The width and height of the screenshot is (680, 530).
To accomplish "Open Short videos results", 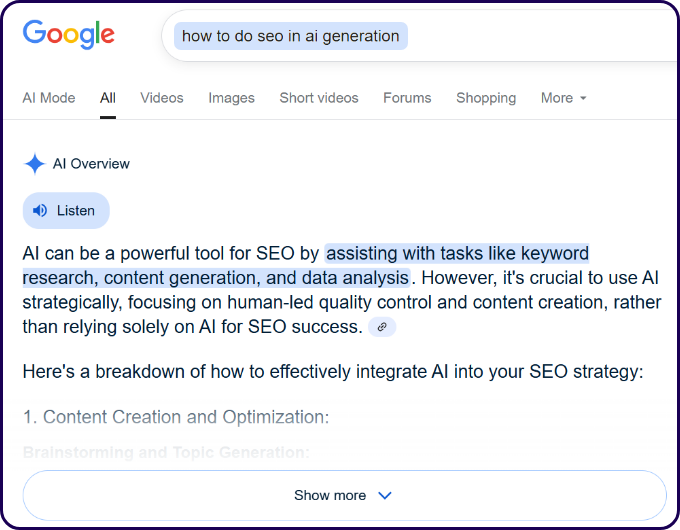I will tap(319, 98).
